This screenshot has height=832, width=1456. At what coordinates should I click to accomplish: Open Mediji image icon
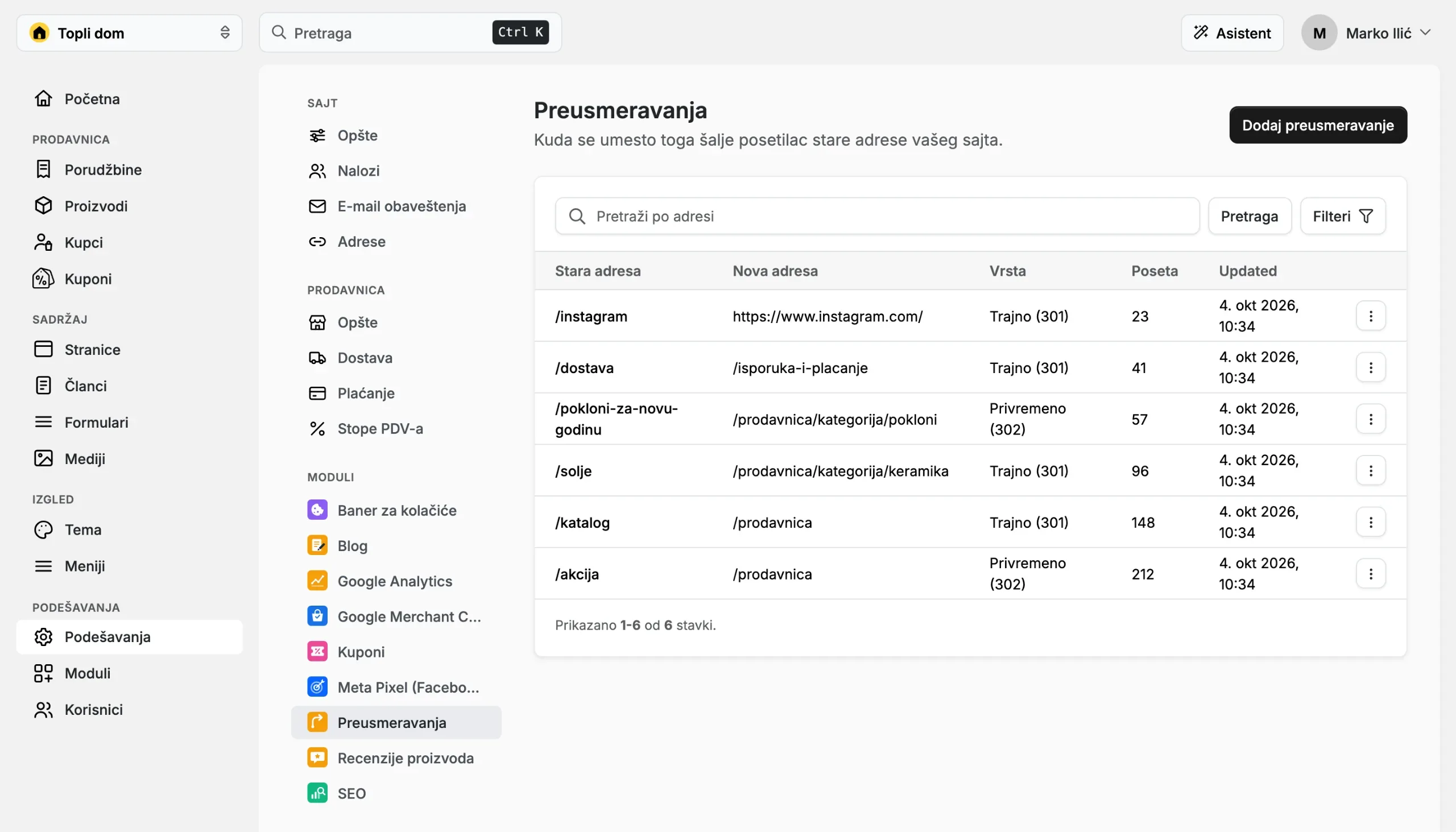click(x=43, y=458)
